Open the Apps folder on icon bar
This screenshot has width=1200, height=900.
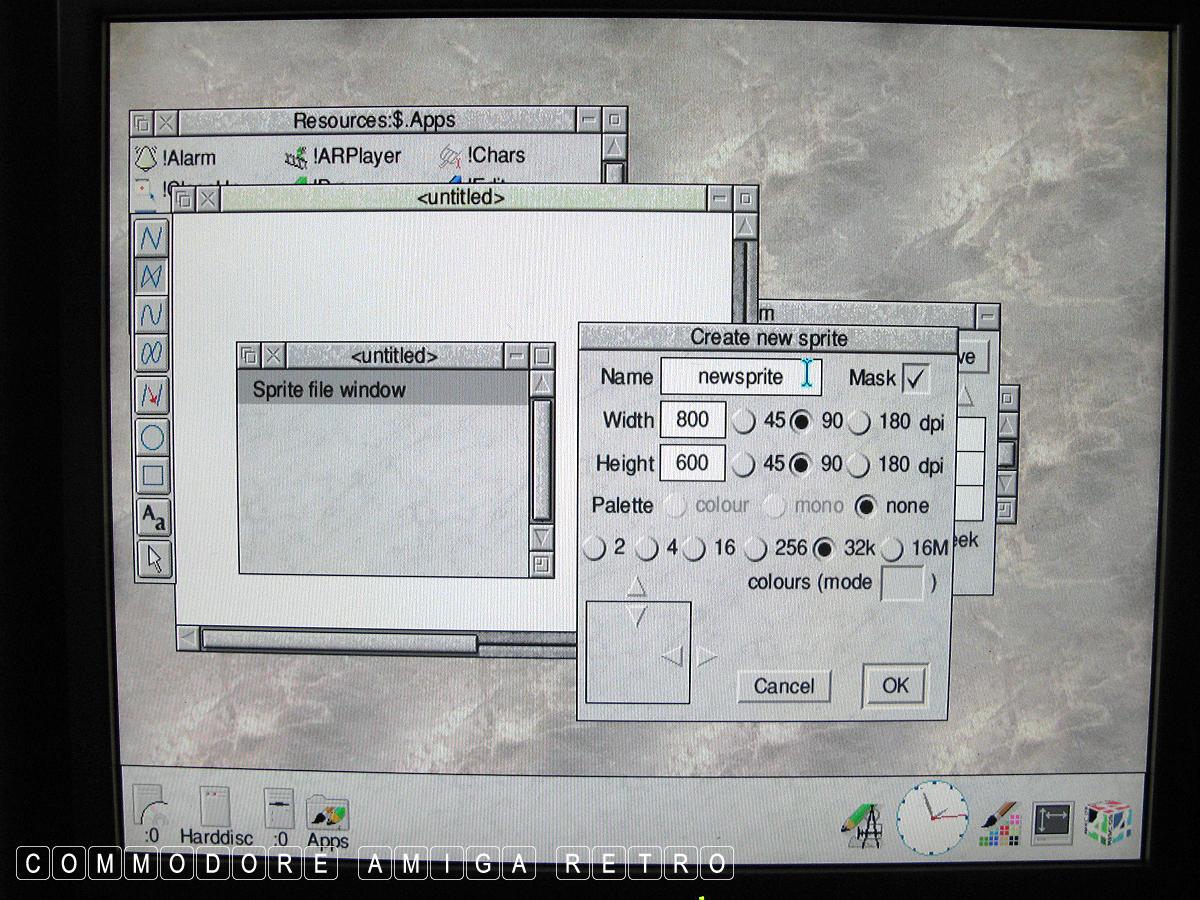(x=327, y=815)
